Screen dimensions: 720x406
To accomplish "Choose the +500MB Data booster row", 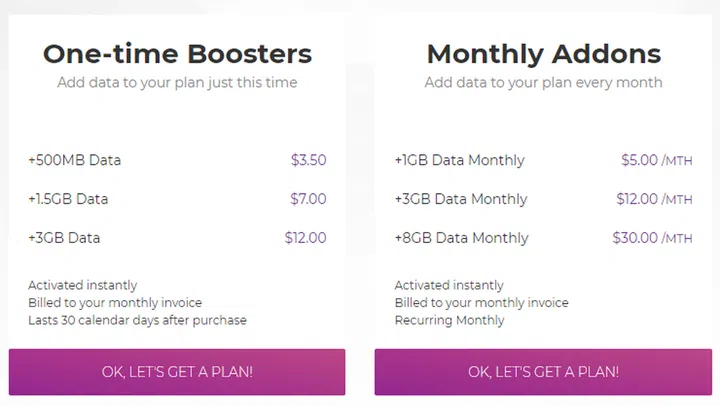I will point(75,160).
